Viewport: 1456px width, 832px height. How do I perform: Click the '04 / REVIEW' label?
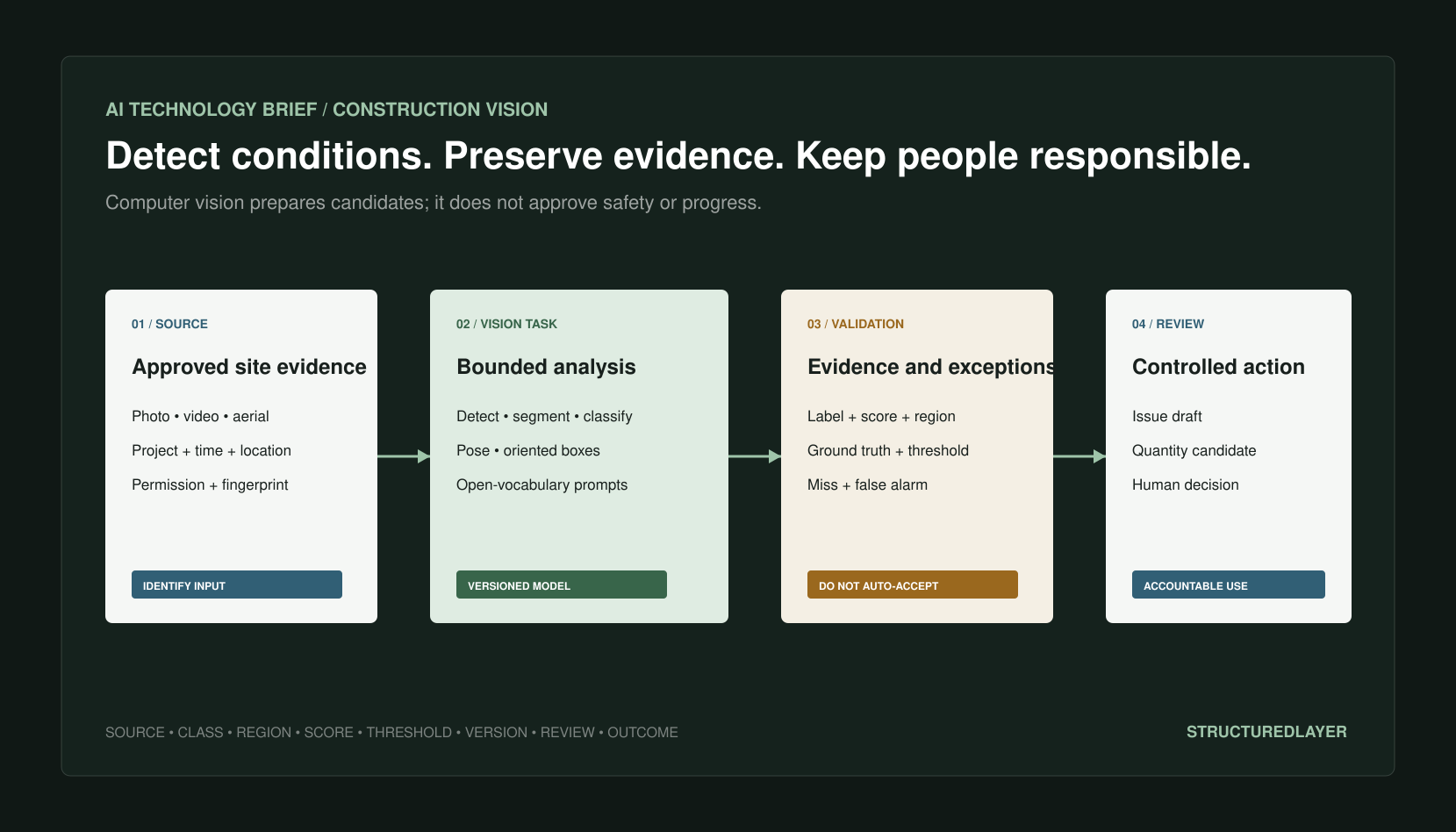[1168, 324]
